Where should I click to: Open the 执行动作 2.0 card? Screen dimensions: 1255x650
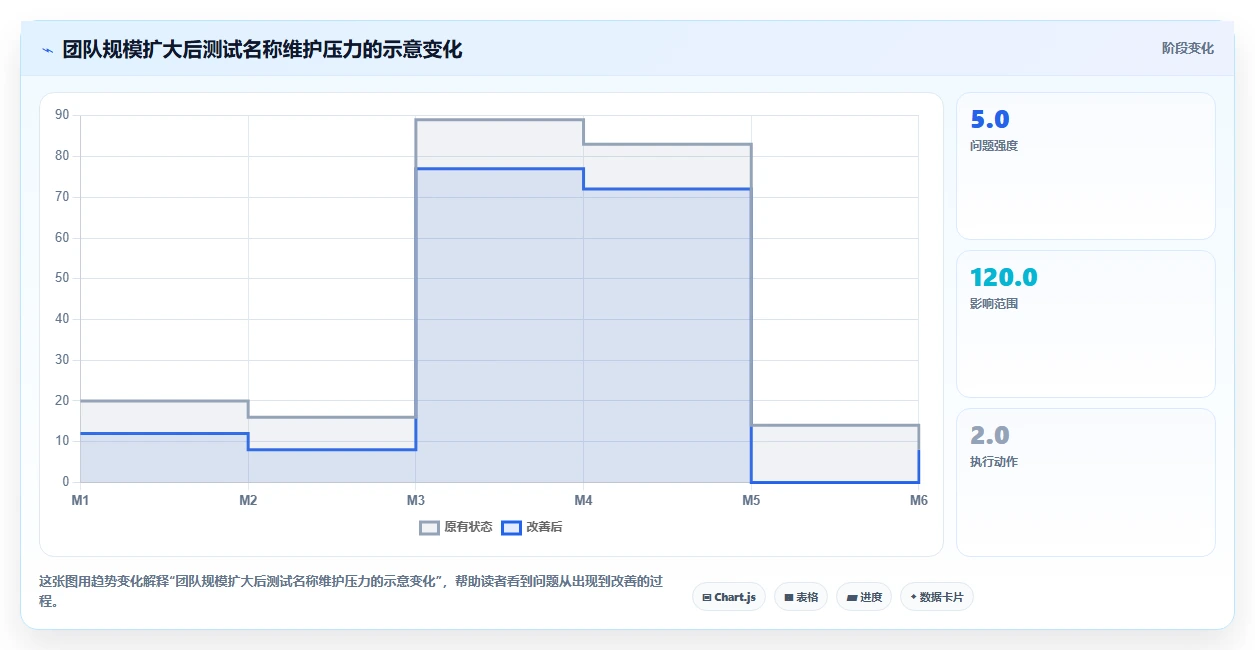pyautogui.click(x=1086, y=482)
